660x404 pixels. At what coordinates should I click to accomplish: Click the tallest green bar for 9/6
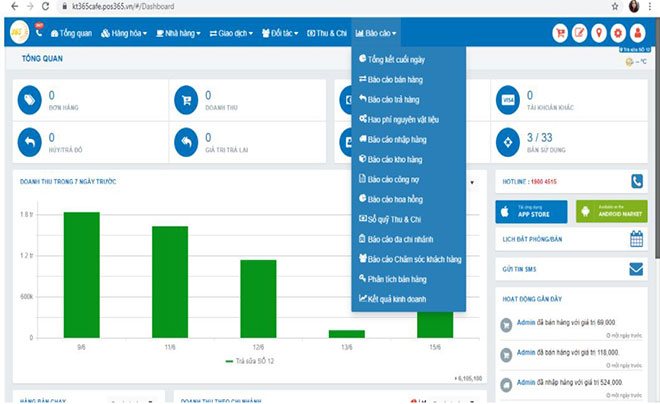(81, 275)
